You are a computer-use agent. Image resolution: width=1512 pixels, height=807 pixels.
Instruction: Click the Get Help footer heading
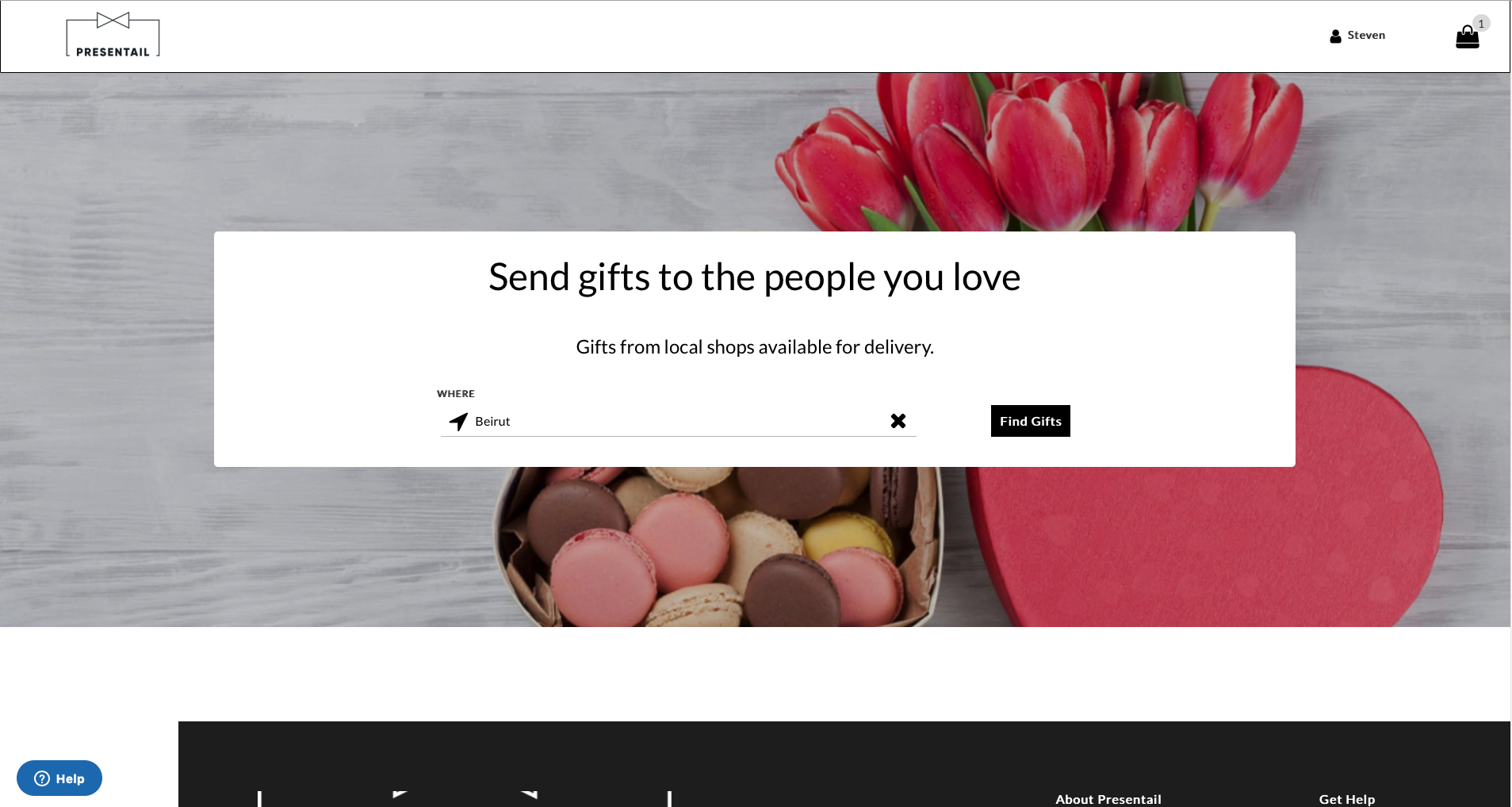point(1346,799)
